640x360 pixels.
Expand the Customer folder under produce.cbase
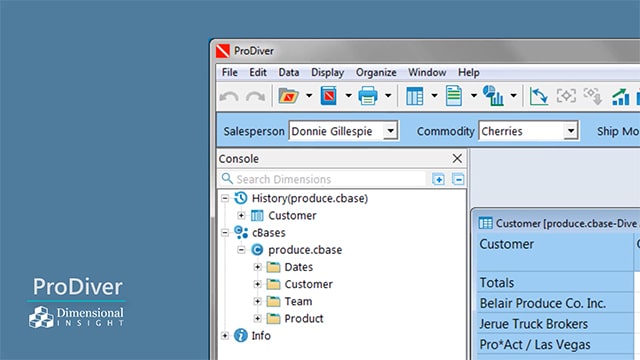(x=258, y=284)
